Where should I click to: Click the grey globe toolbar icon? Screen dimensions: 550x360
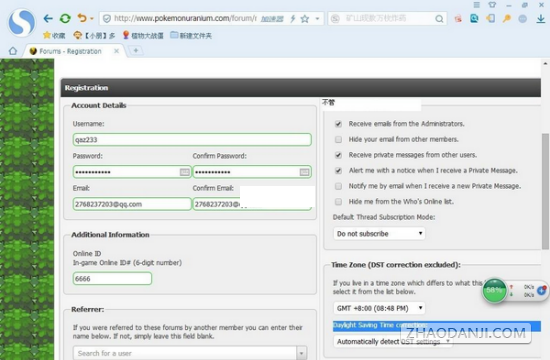click(523, 19)
